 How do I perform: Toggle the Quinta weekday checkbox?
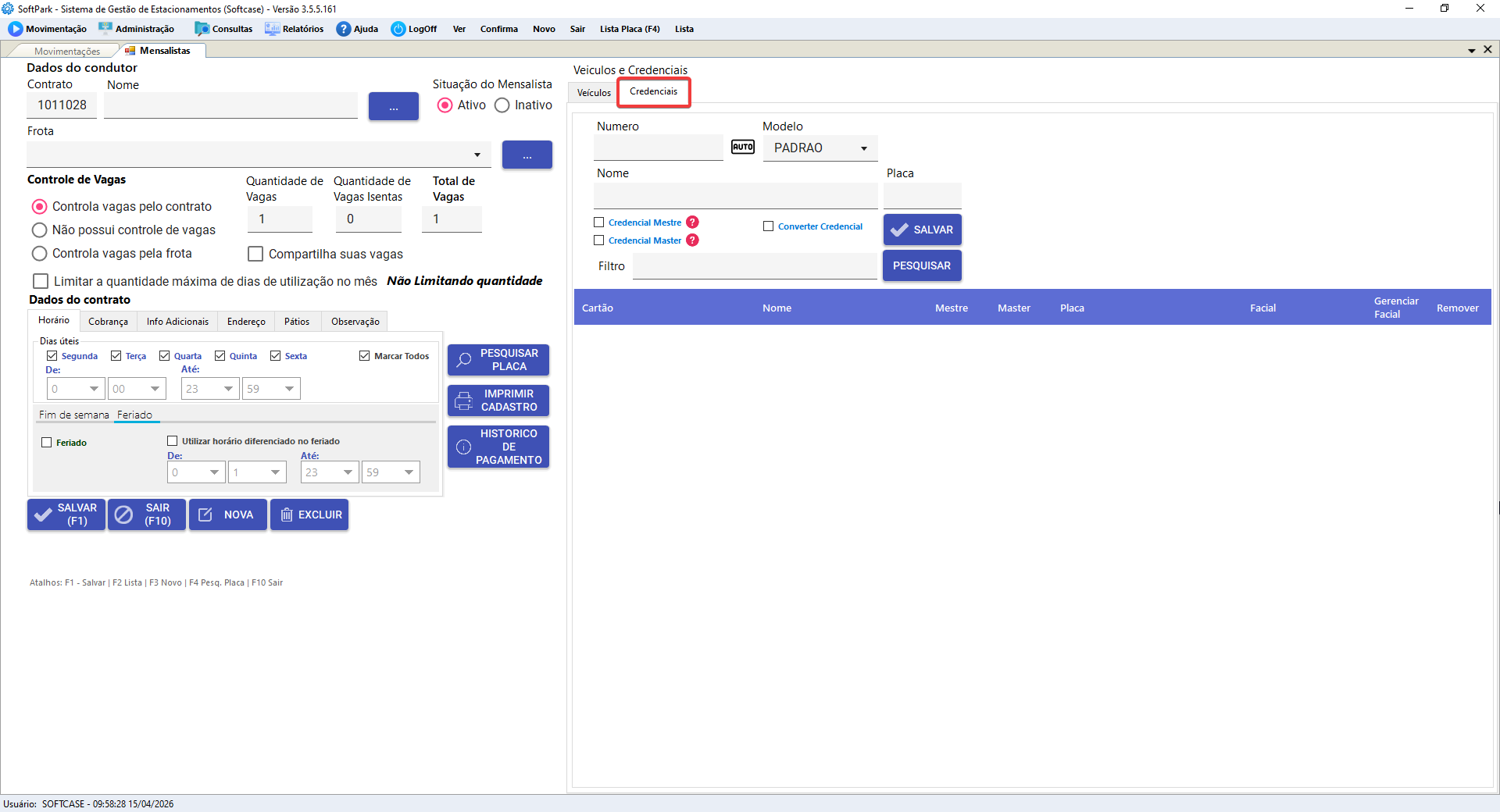point(220,356)
